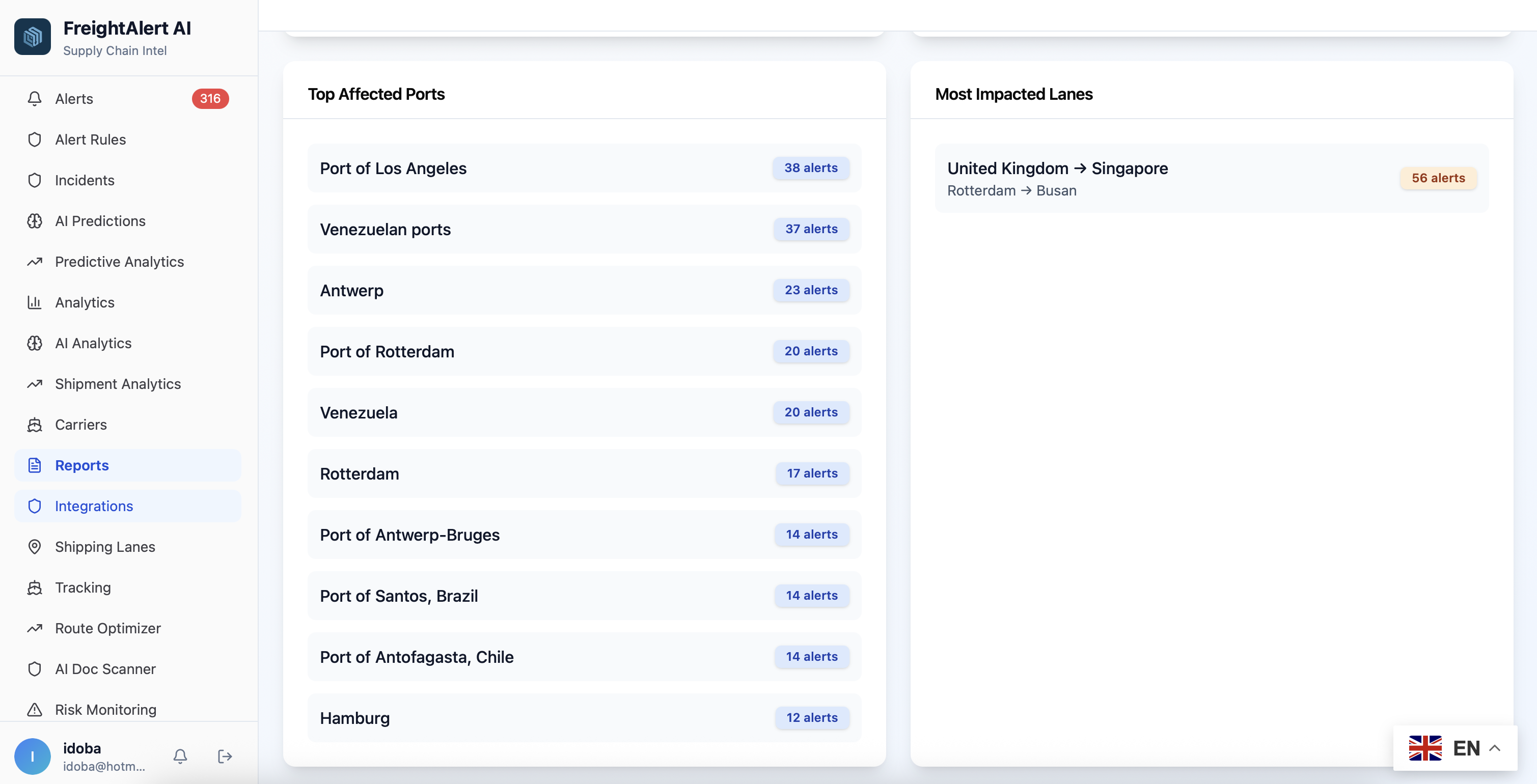Click the Analytics bar chart icon
The image size is (1537, 784).
point(35,302)
